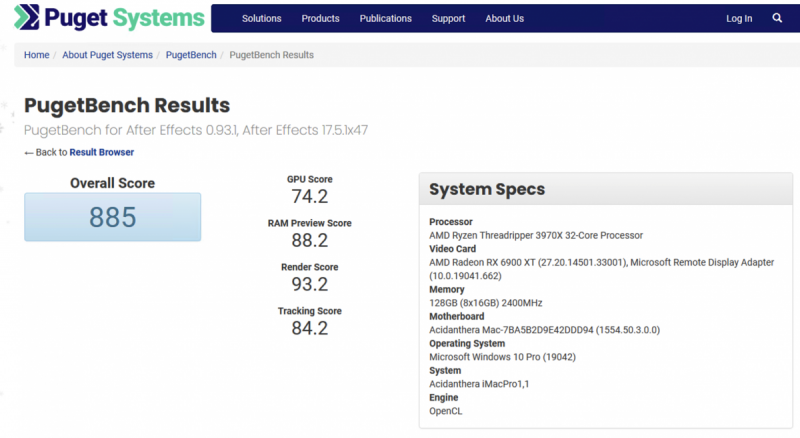Open About Puget Systems breadcrumb

pos(107,55)
